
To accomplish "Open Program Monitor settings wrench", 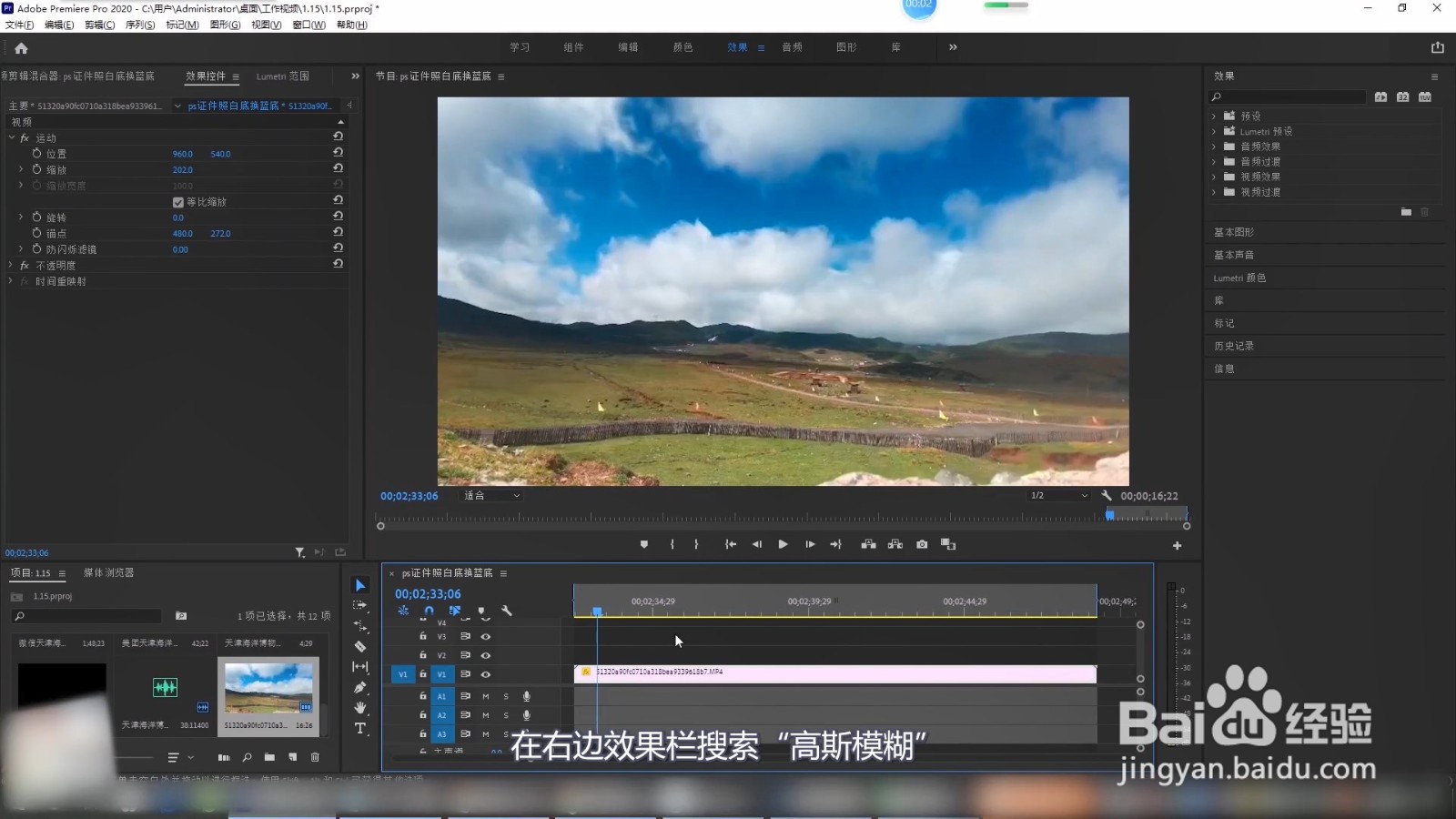I will (x=1107, y=496).
